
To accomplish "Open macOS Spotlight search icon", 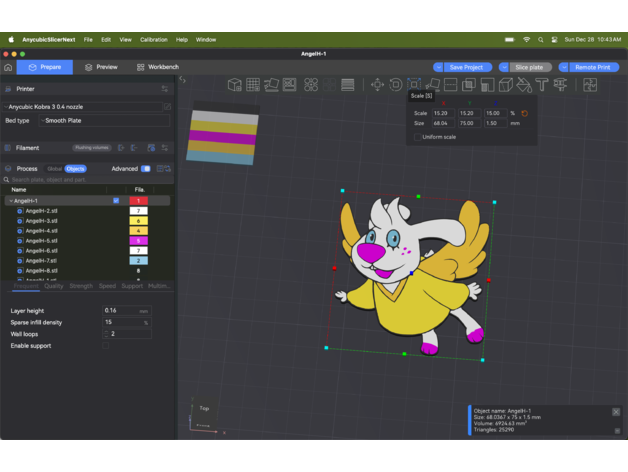I will tap(541, 40).
